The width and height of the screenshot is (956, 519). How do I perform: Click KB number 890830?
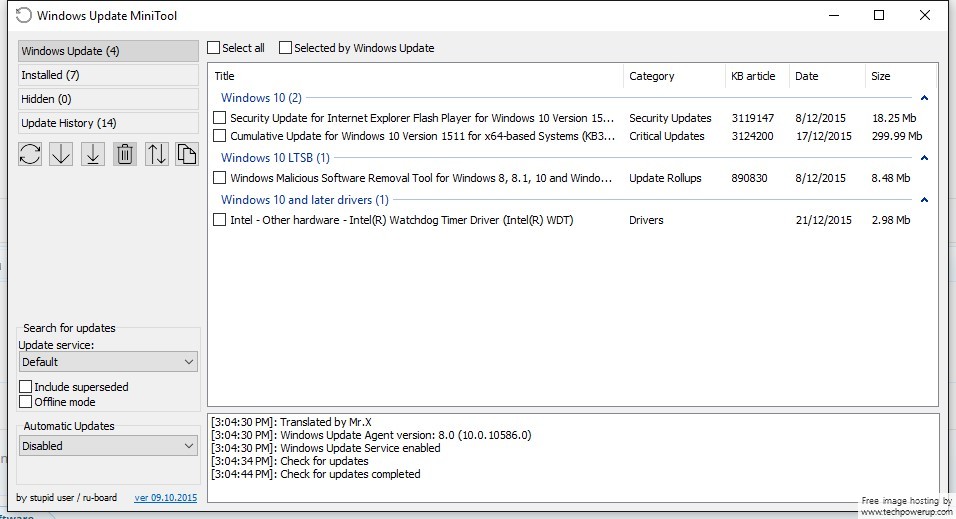pos(749,178)
